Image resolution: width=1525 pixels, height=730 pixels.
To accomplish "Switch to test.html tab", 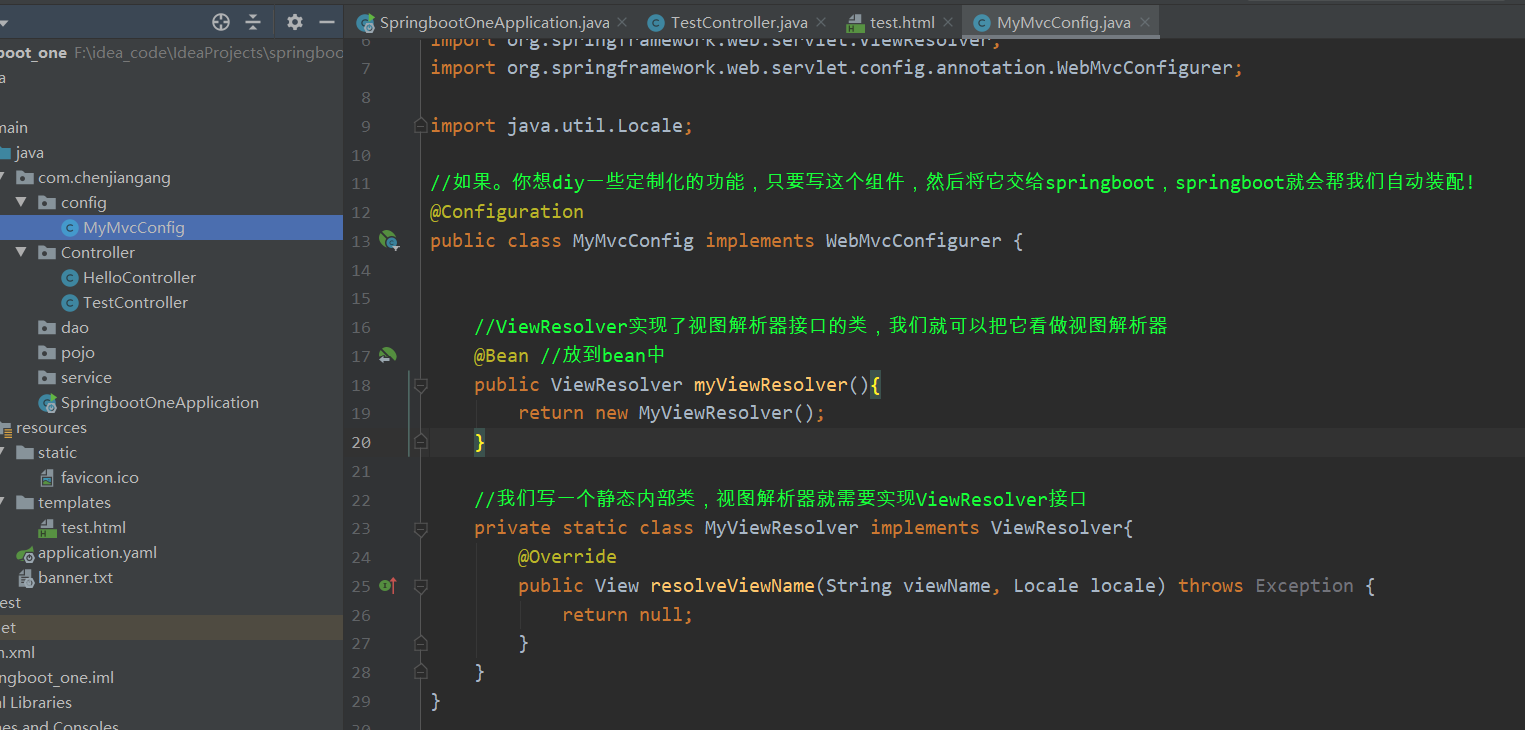I will [902, 22].
